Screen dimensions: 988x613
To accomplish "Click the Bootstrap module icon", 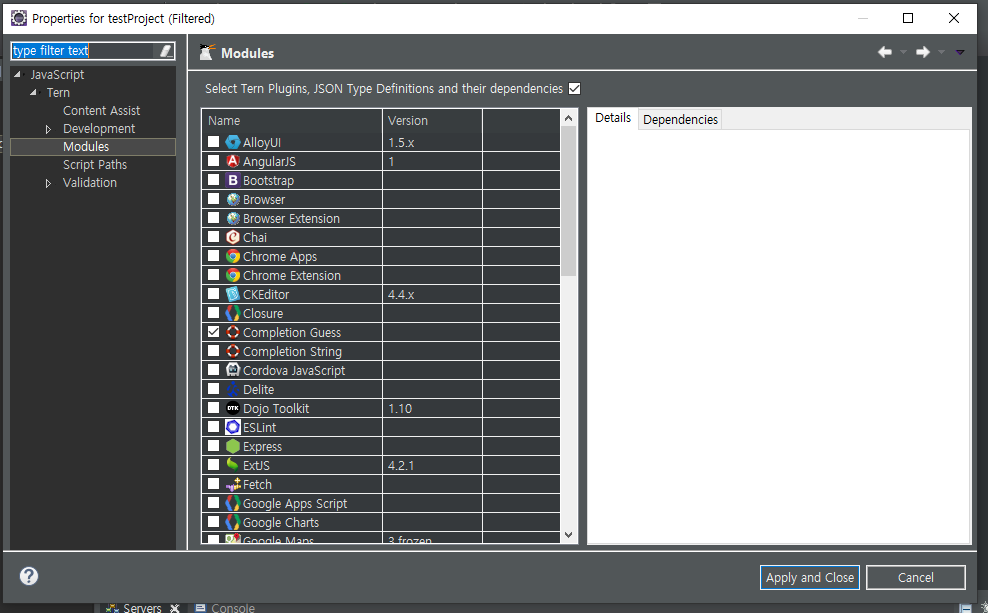I will coord(233,180).
